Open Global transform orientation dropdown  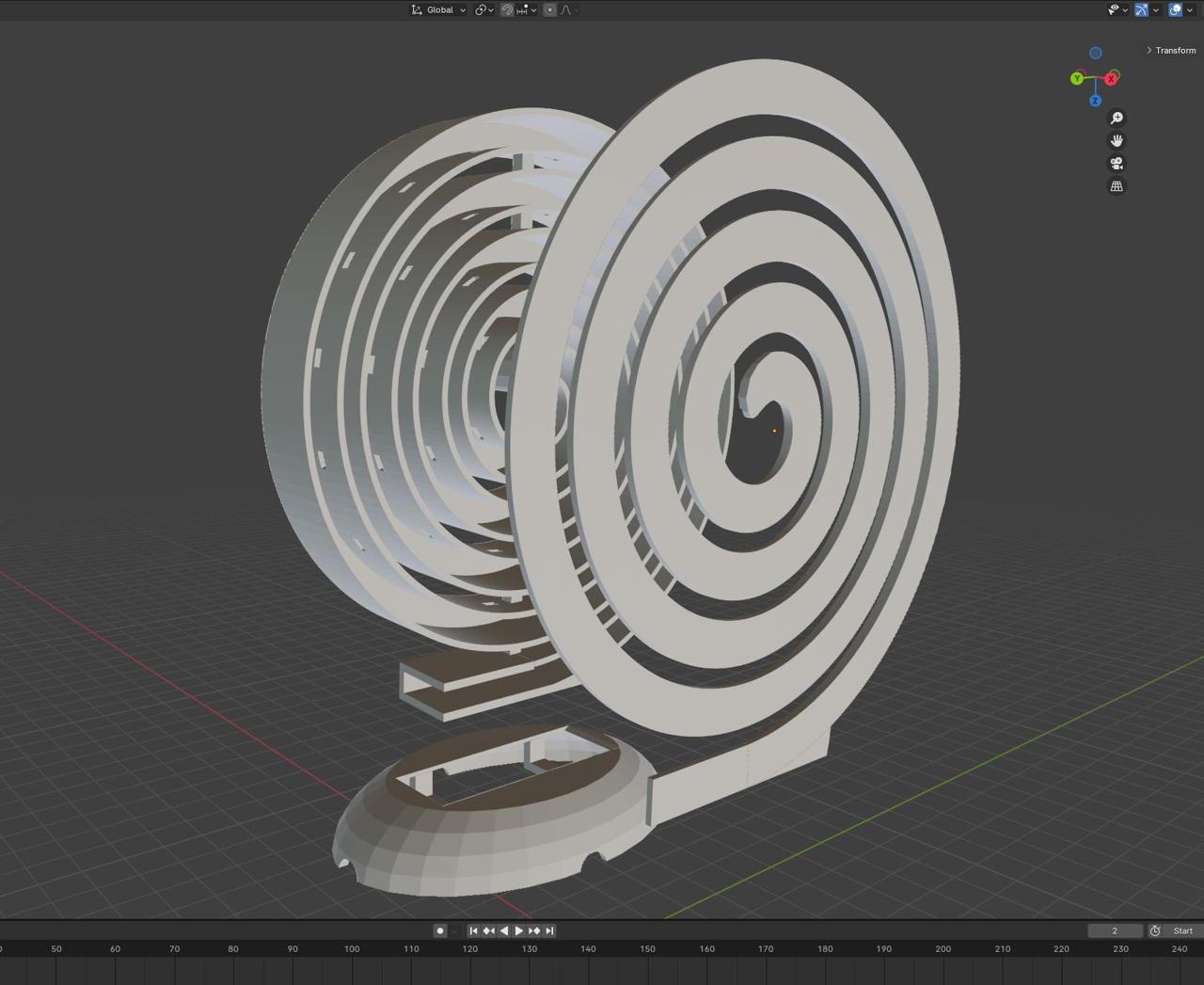tap(438, 9)
